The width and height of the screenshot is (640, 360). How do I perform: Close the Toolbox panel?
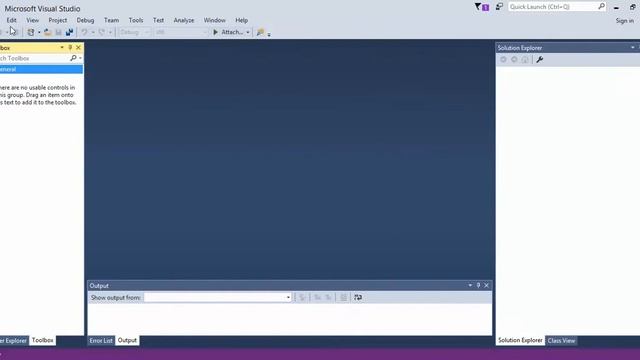tap(78, 48)
